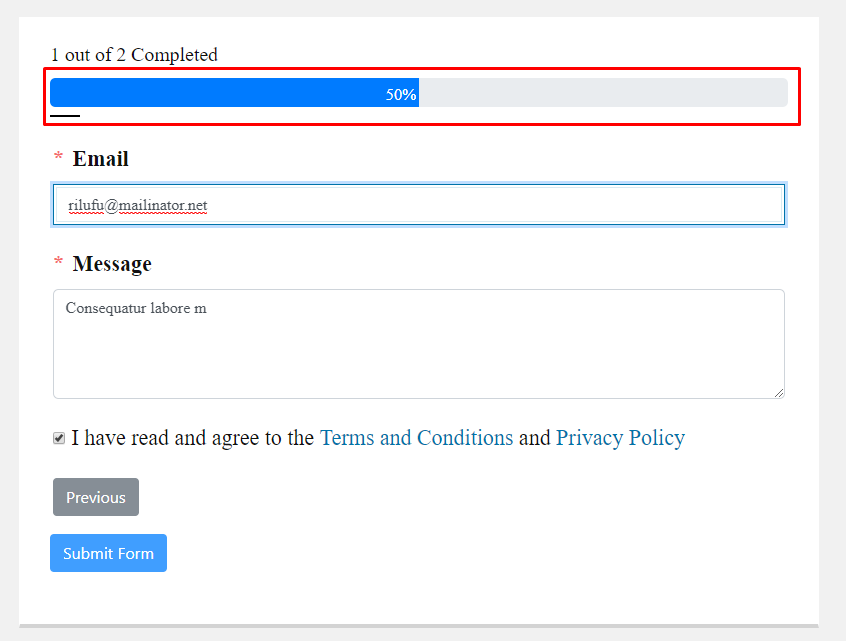Click the red asterisk beside Message
Image resolution: width=846 pixels, height=641 pixels.
click(x=59, y=263)
